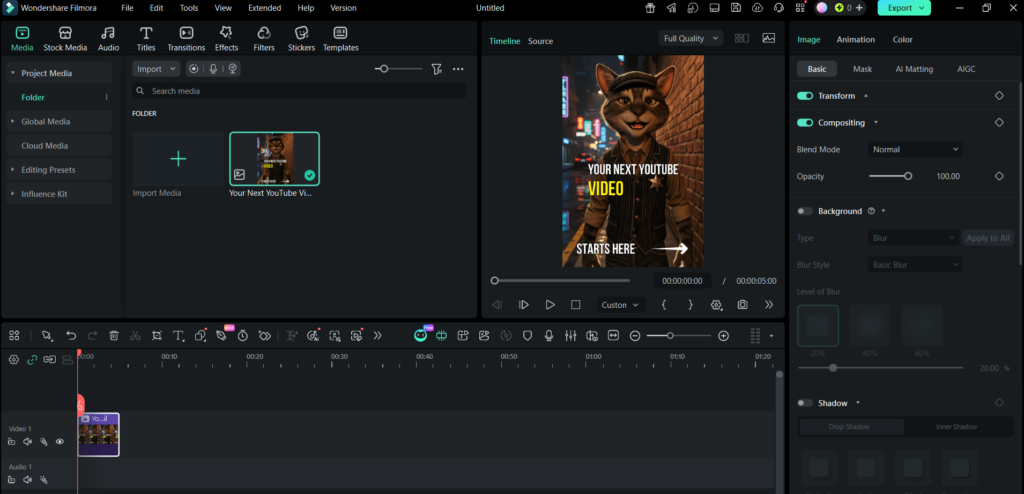Open the audio mixer icon
Screen dimensions: 1024x494
(571, 336)
